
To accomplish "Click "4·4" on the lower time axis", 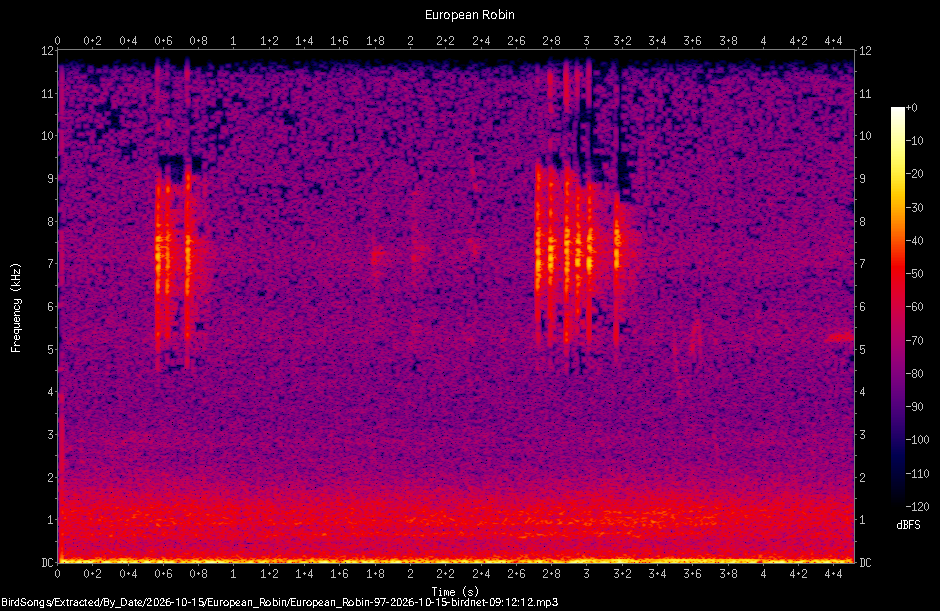I will point(833,574).
